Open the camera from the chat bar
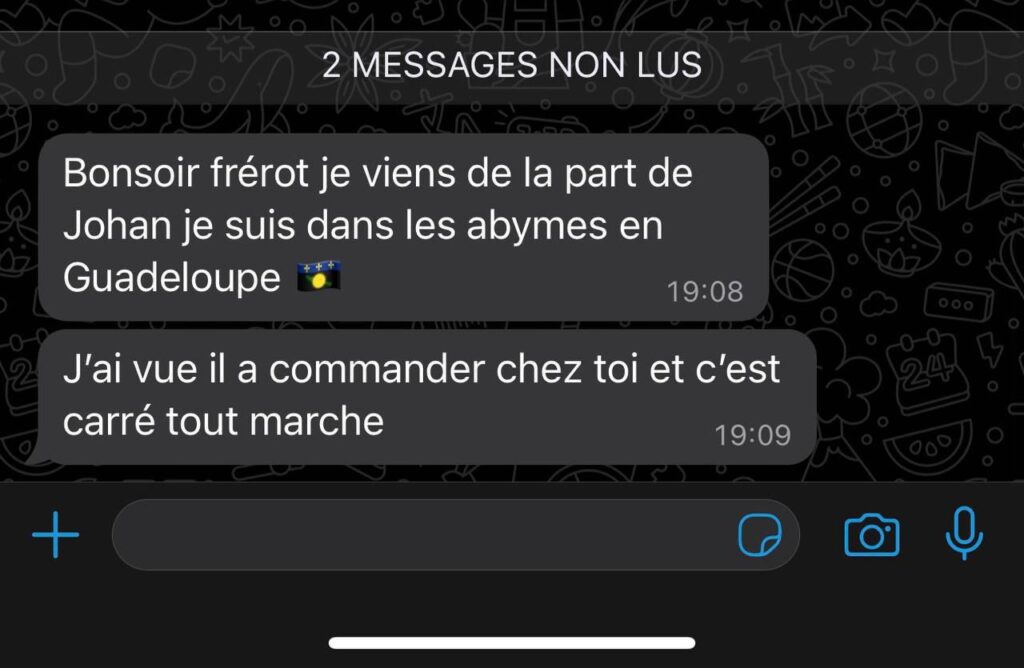The height and width of the screenshot is (668, 1024). tap(872, 535)
